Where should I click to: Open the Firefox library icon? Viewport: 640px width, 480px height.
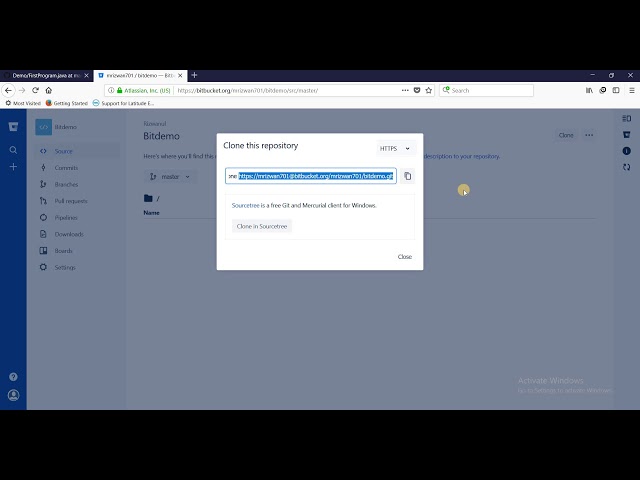click(x=589, y=90)
